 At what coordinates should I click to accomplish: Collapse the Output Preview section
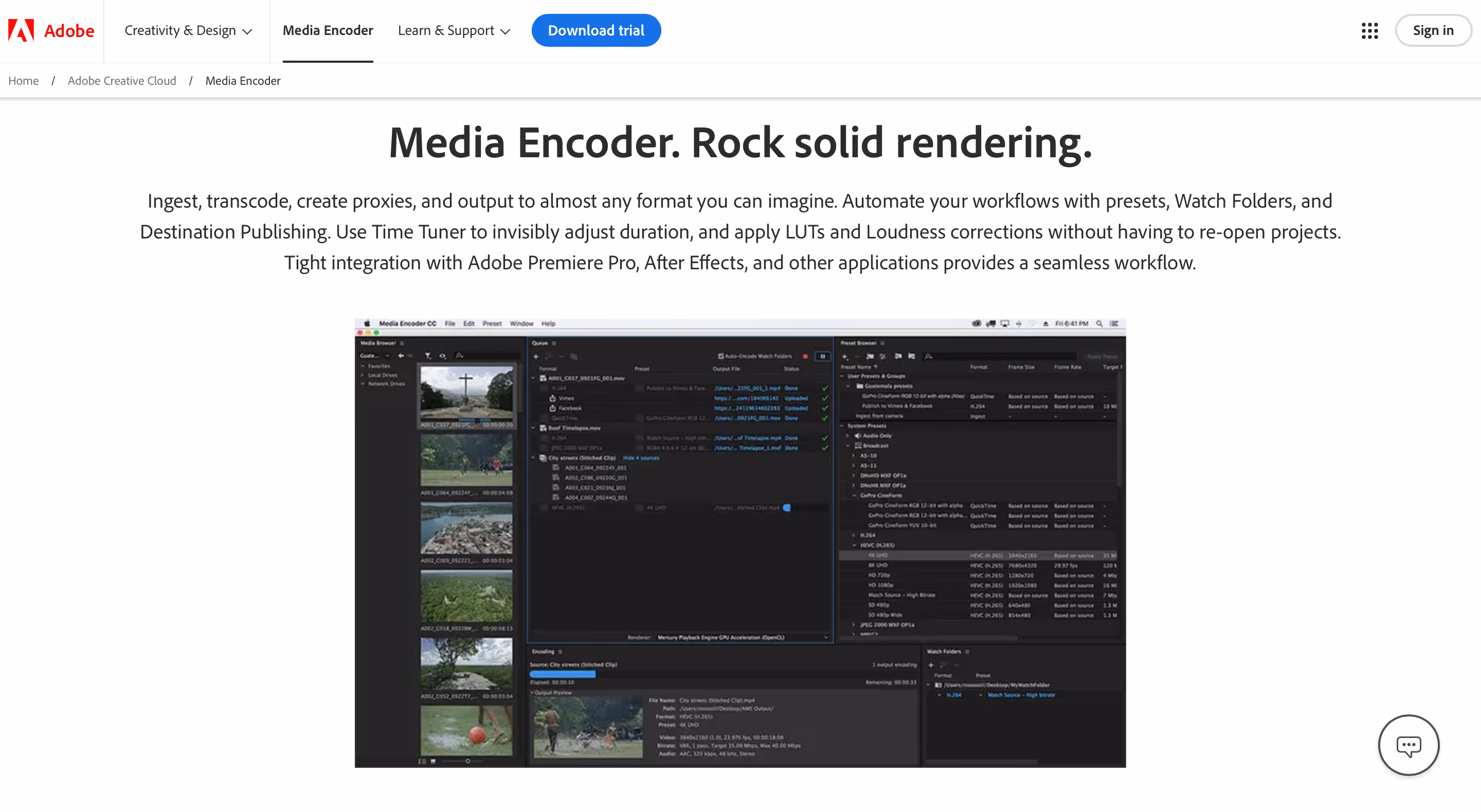[x=532, y=692]
